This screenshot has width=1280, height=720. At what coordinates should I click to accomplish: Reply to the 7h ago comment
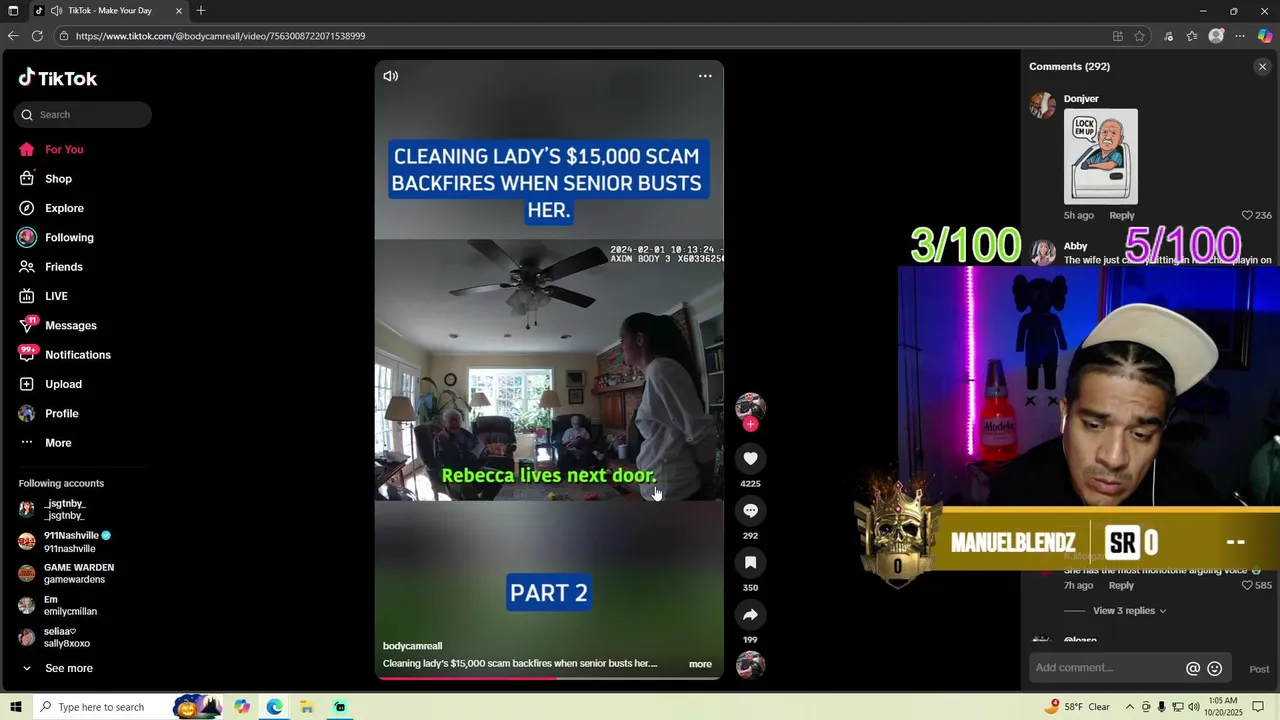pyautogui.click(x=1122, y=585)
